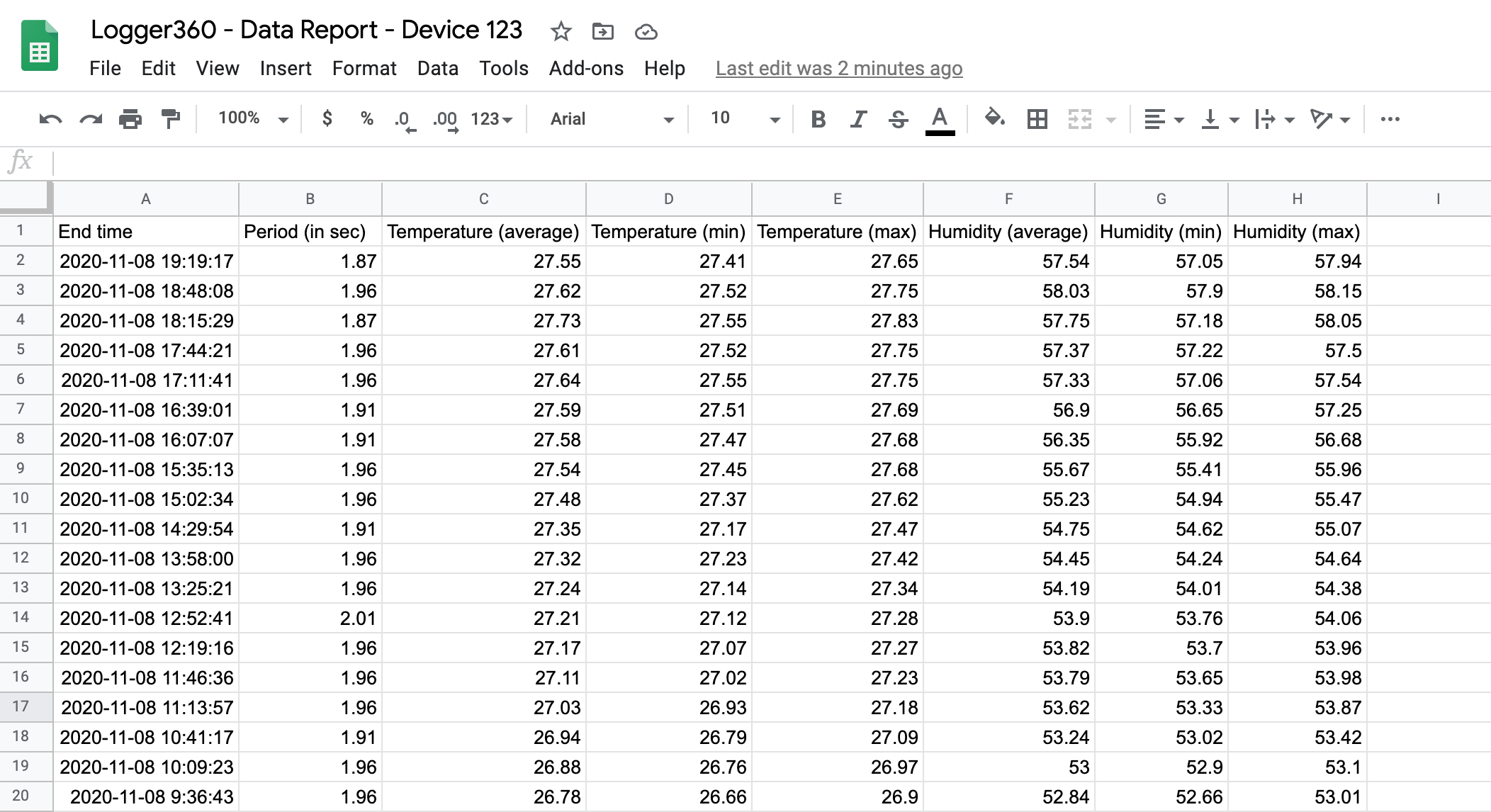Open the text color picker
The width and height of the screenshot is (1491, 812).
[940, 120]
